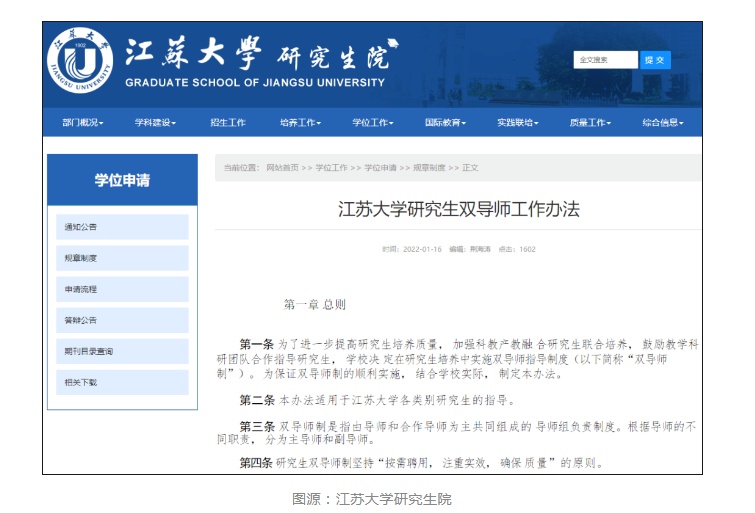Open the 学科建设 dropdown menu

(x=155, y=122)
